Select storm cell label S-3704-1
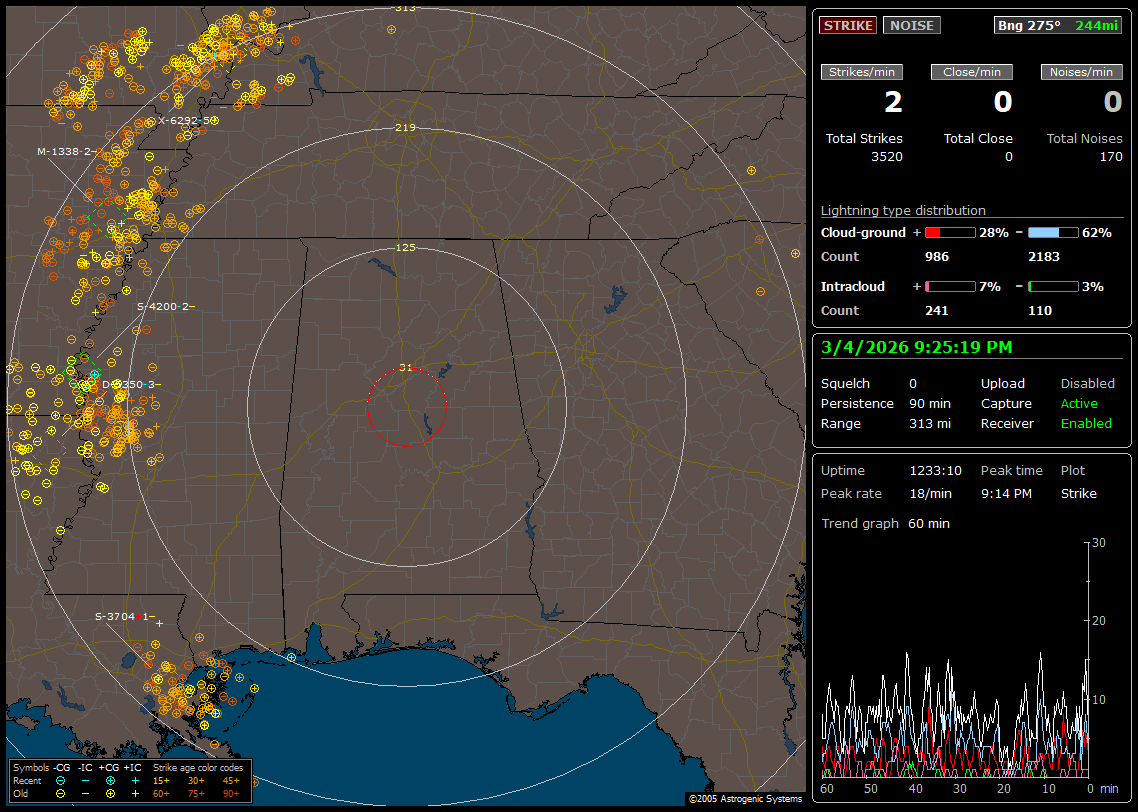This screenshot has width=1138, height=812. (121, 616)
